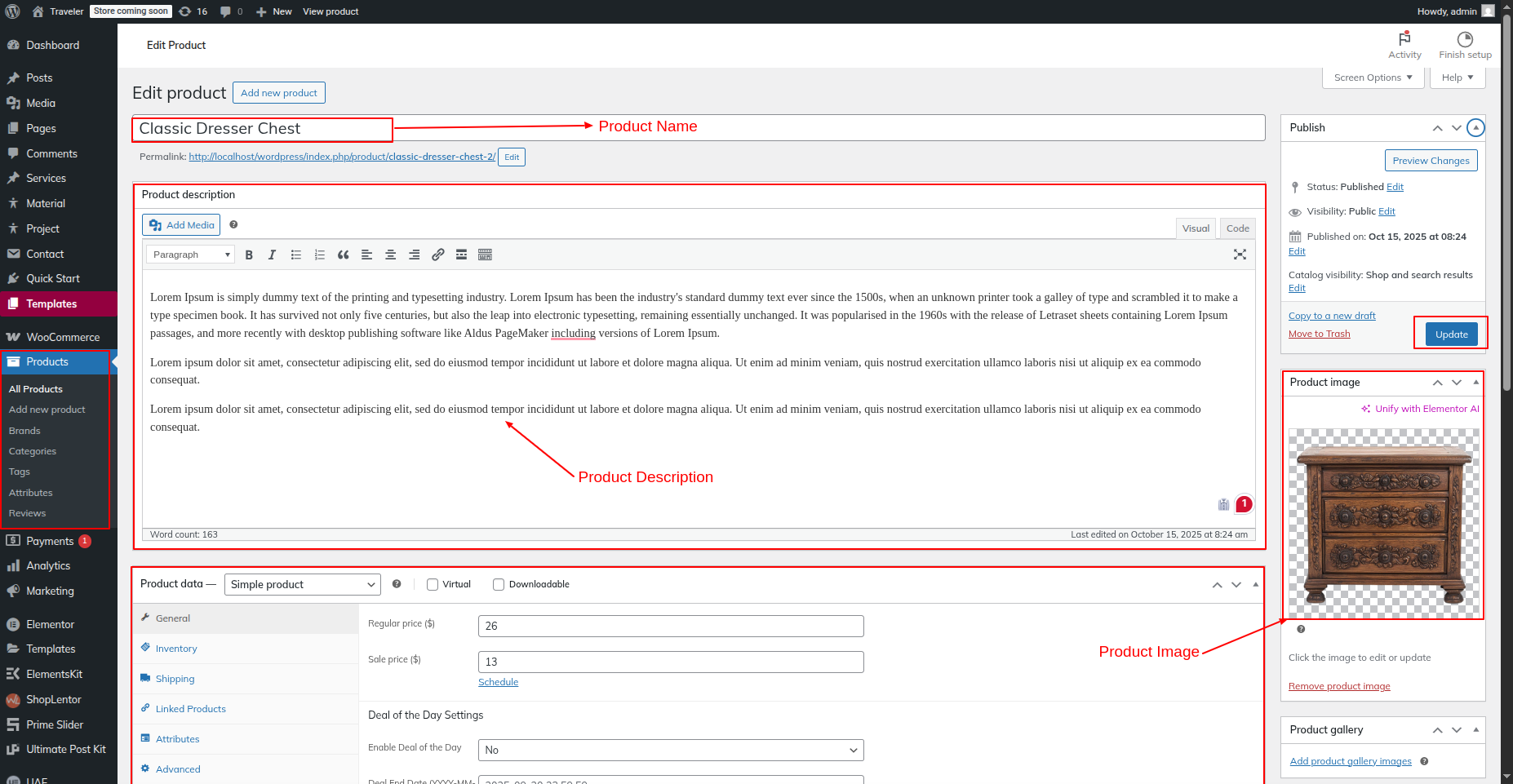
Task: Expand the Enable Deal of the Day dropdown
Action: point(670,750)
